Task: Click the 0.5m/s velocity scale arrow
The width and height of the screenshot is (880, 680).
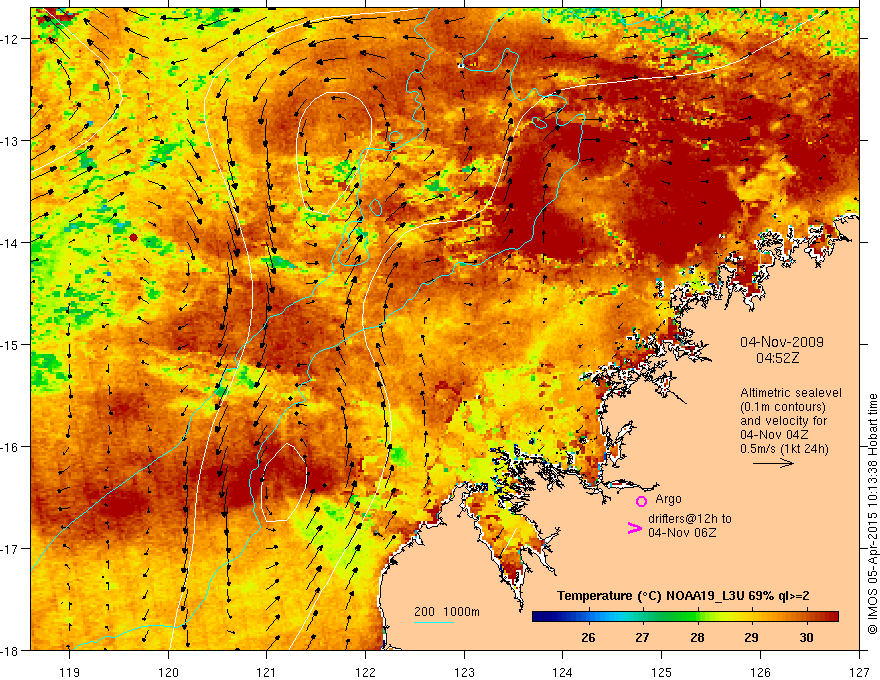Action: click(x=773, y=463)
